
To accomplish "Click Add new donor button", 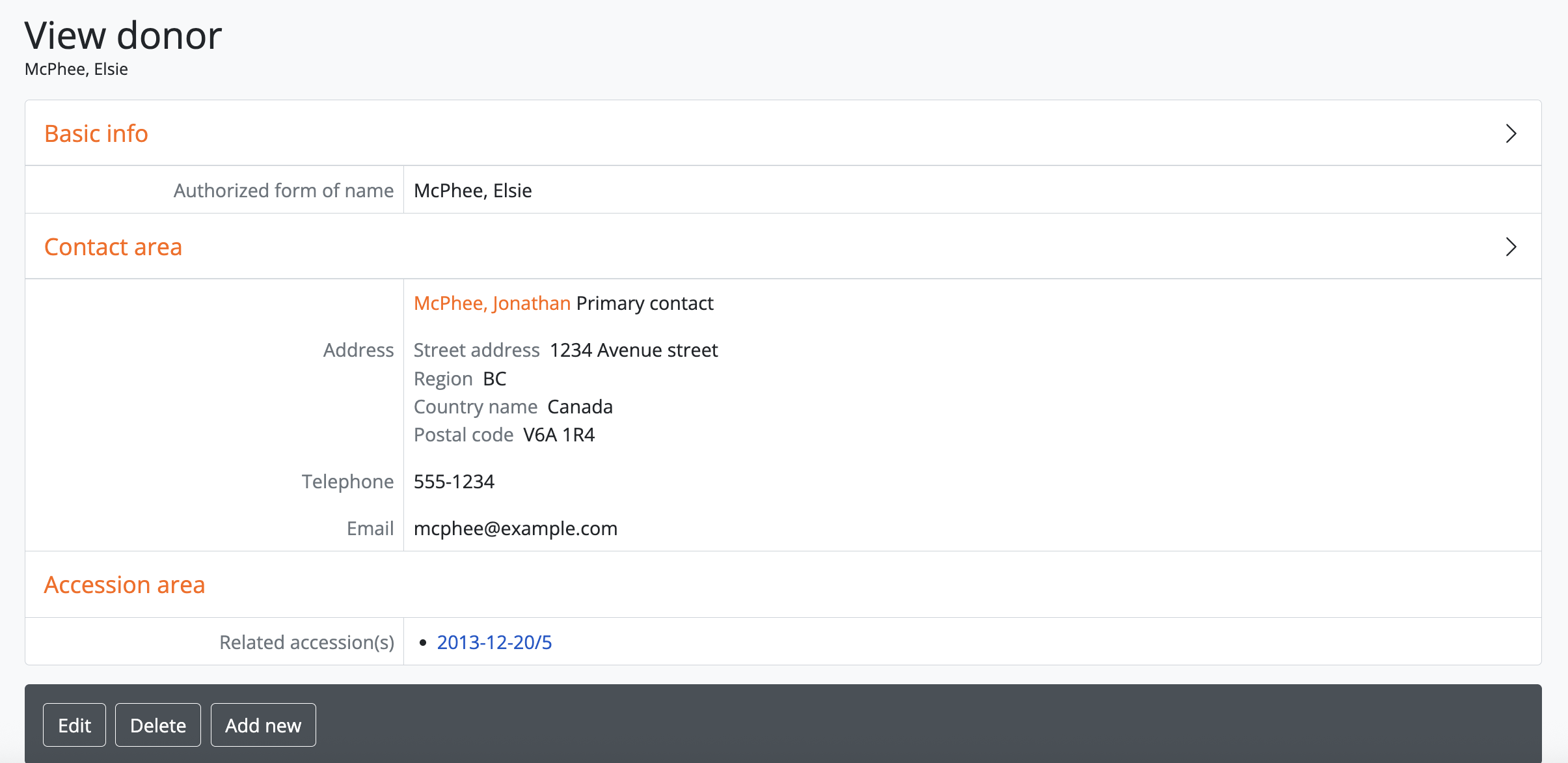I will coord(263,725).
